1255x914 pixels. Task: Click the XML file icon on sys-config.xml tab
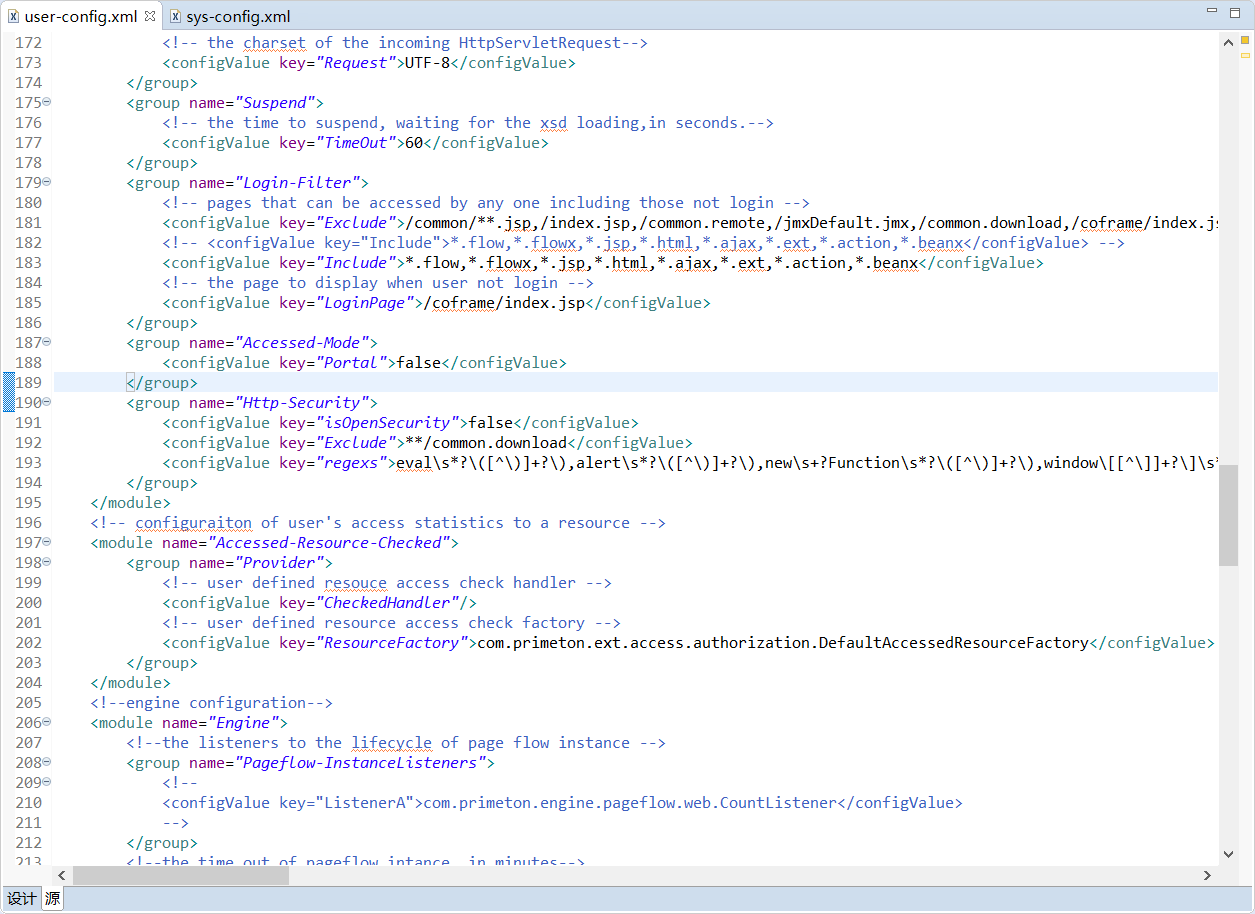click(175, 16)
